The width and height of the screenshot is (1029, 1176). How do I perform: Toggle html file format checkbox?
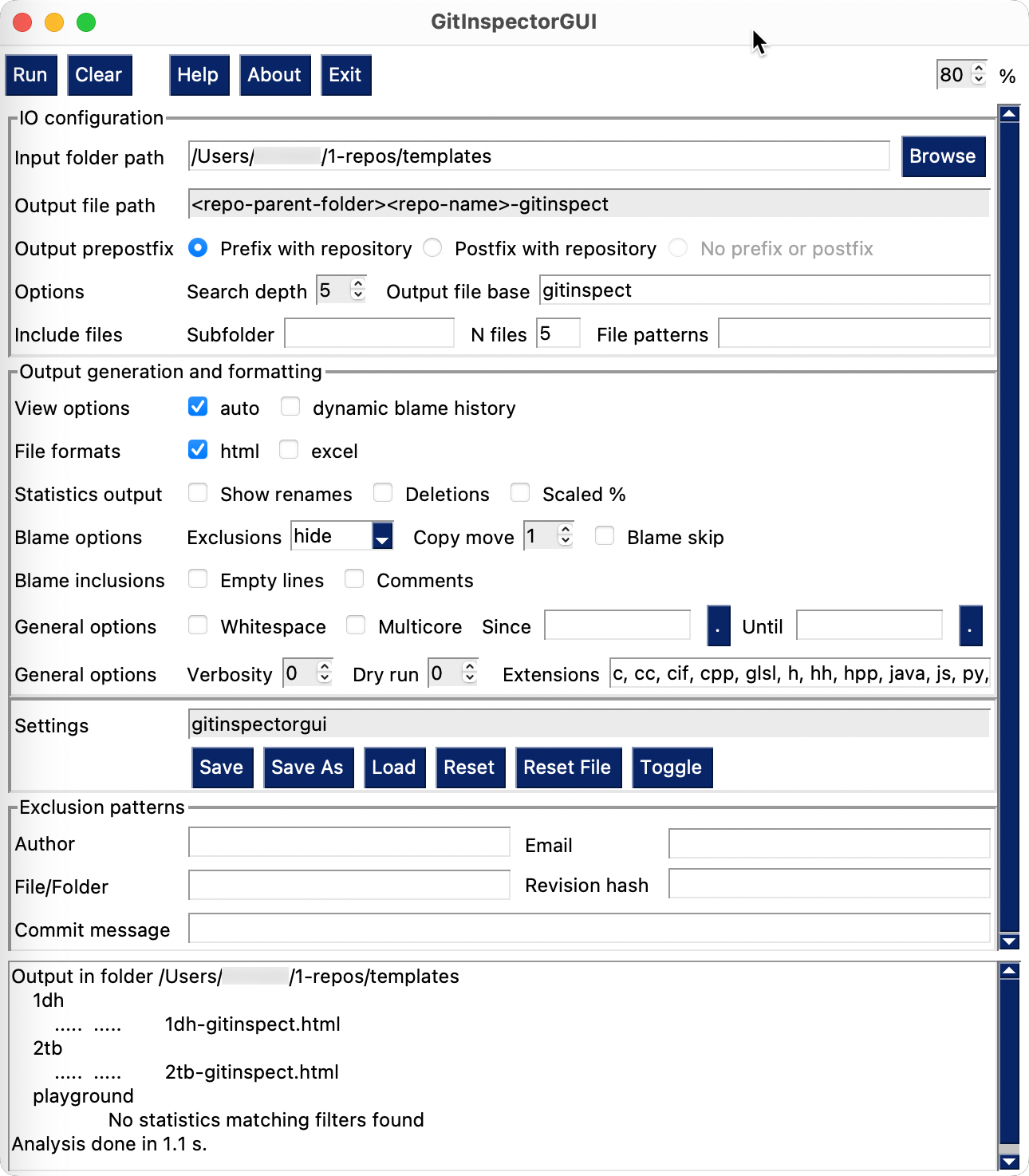tap(198, 450)
